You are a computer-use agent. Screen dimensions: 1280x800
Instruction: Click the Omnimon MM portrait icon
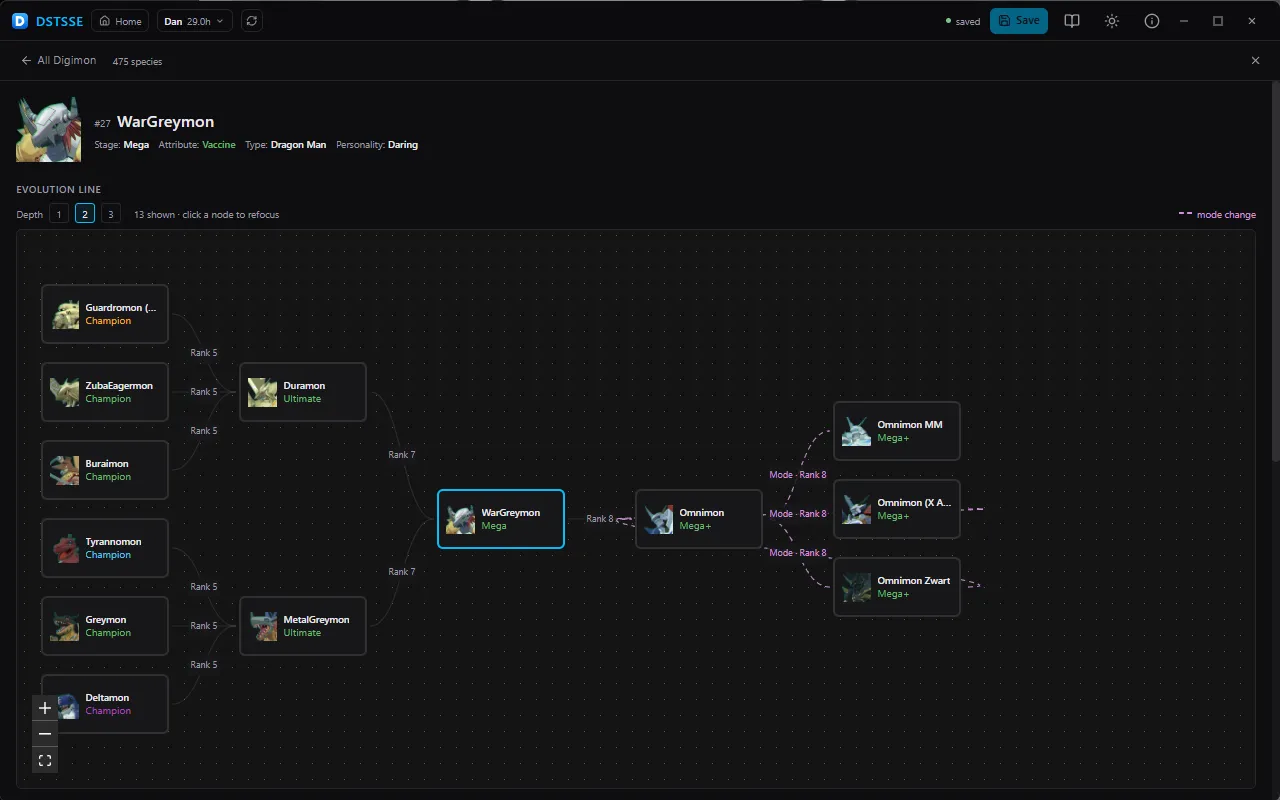pos(857,431)
